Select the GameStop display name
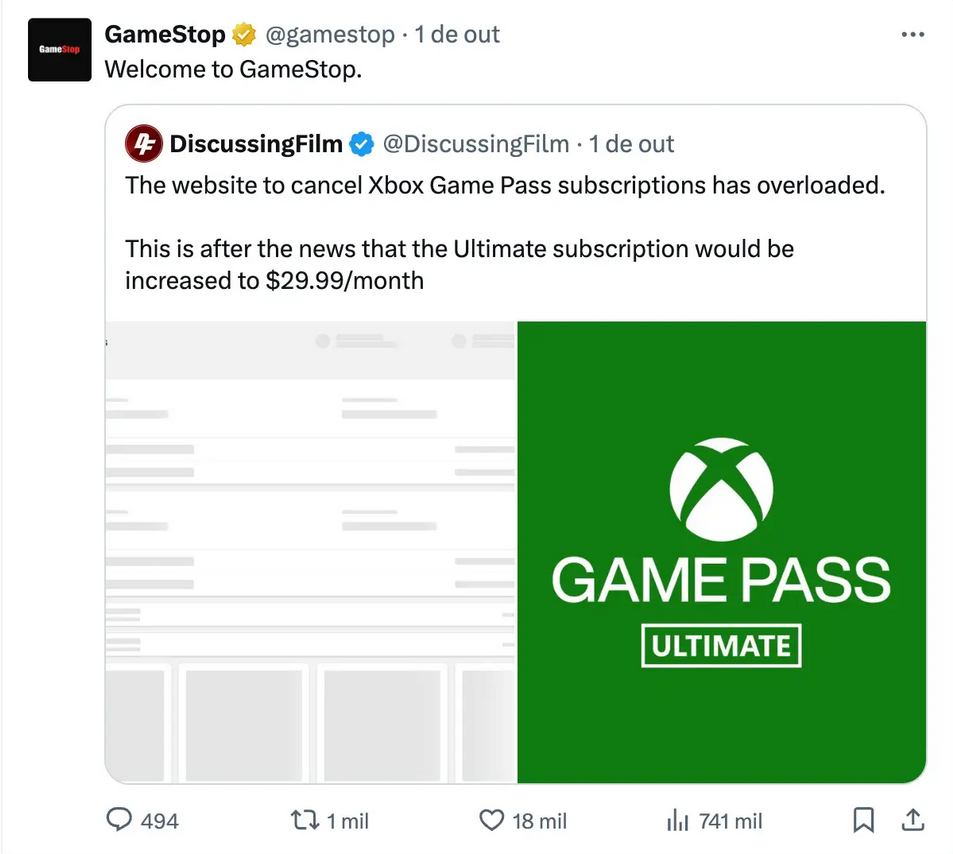The width and height of the screenshot is (953, 854). [x=164, y=33]
